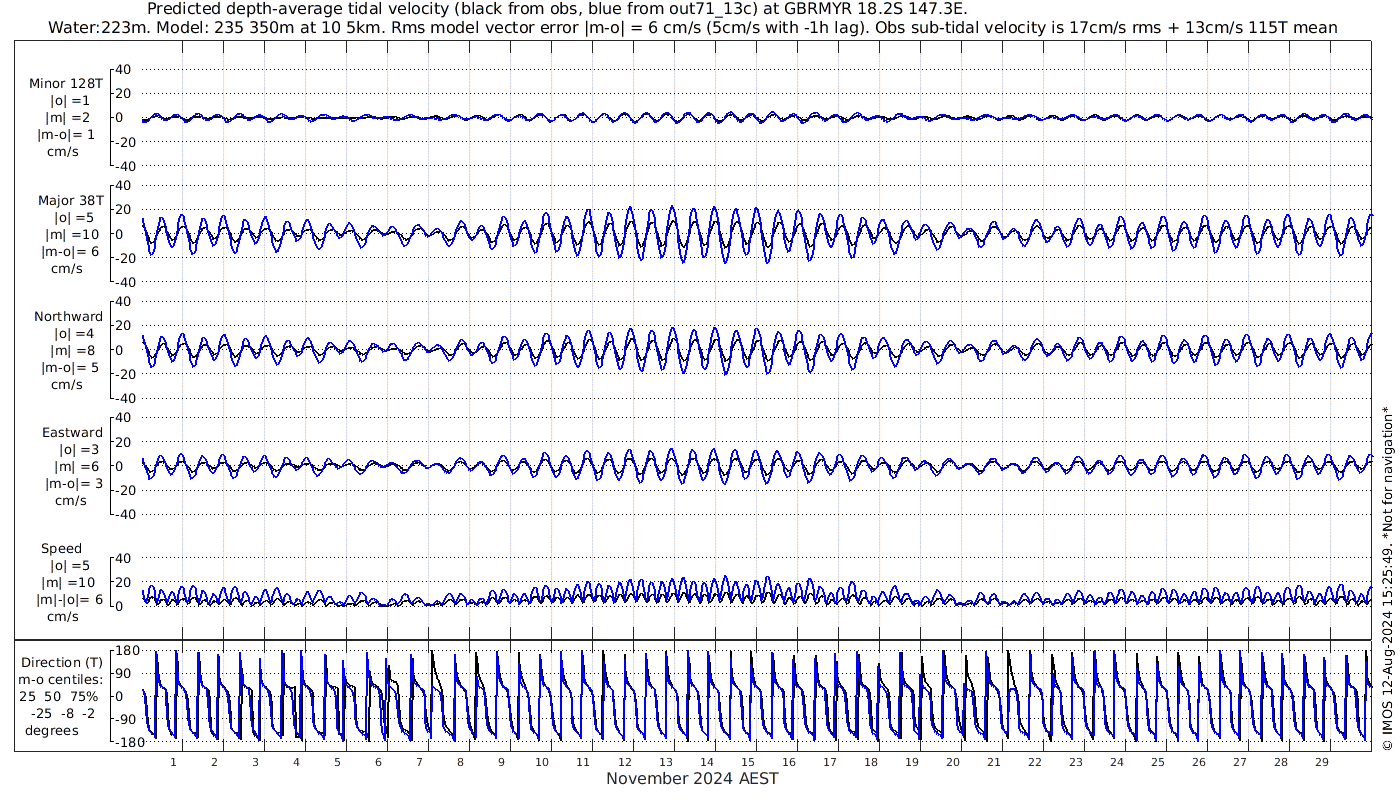1400x800 pixels.
Task: Click '|m| =10' in Major 38T panel
Action: [73, 234]
